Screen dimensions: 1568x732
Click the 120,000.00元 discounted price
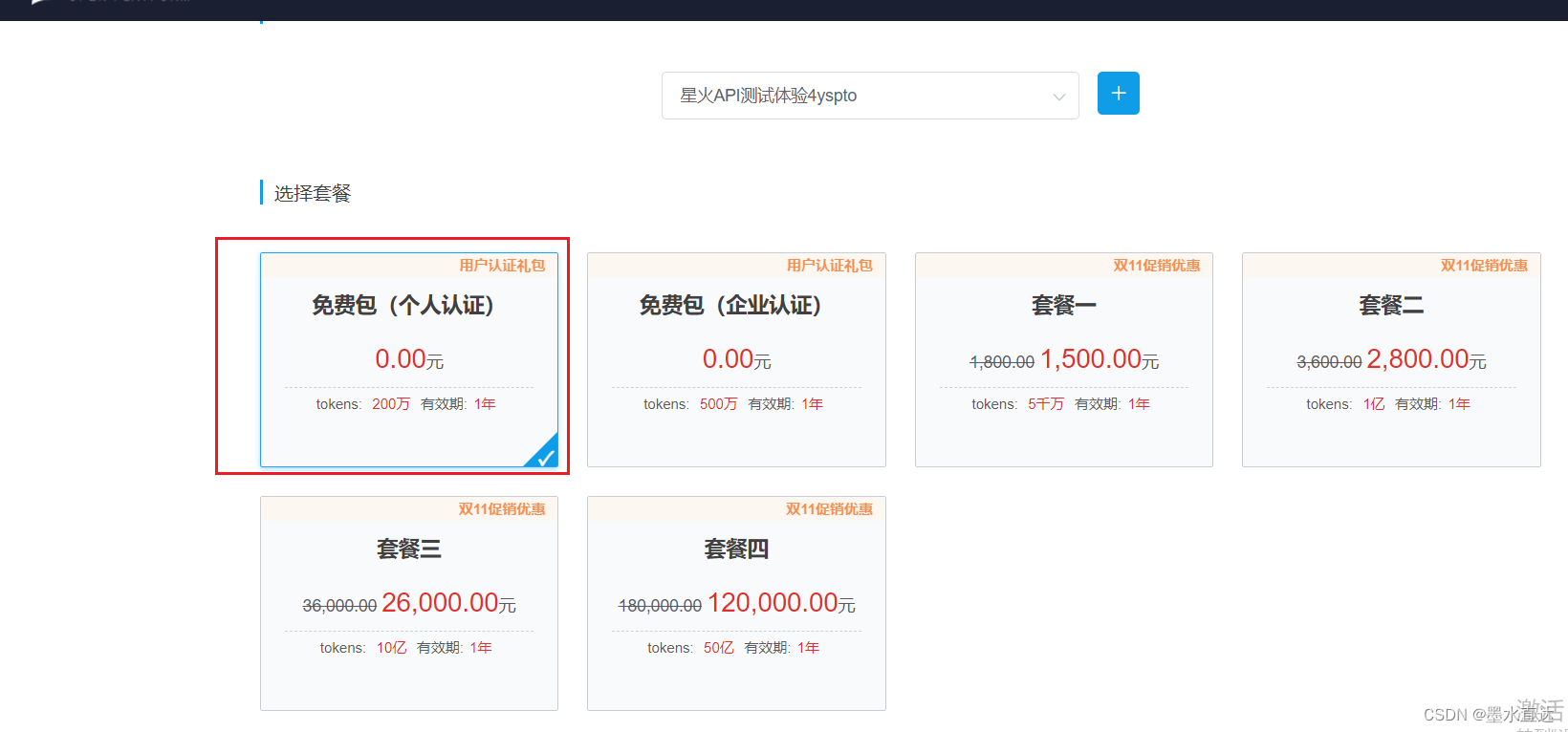[x=781, y=603]
